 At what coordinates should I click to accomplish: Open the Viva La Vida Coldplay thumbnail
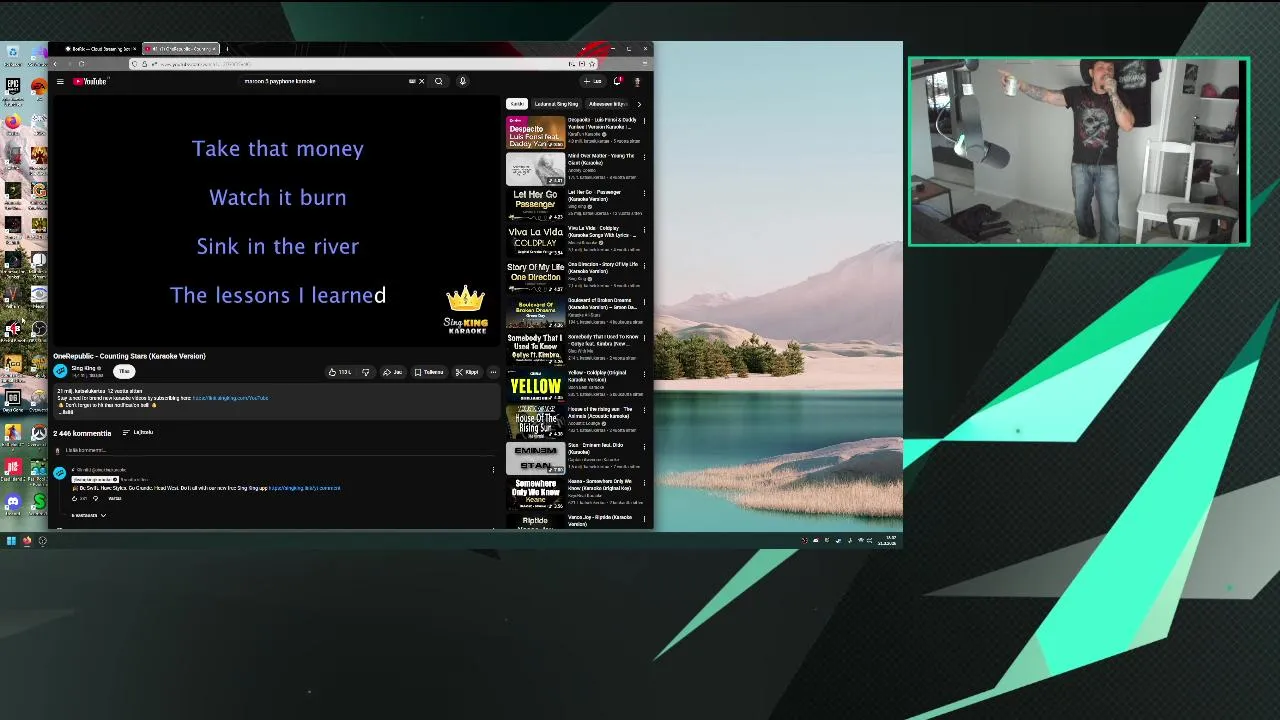pyautogui.click(x=535, y=240)
